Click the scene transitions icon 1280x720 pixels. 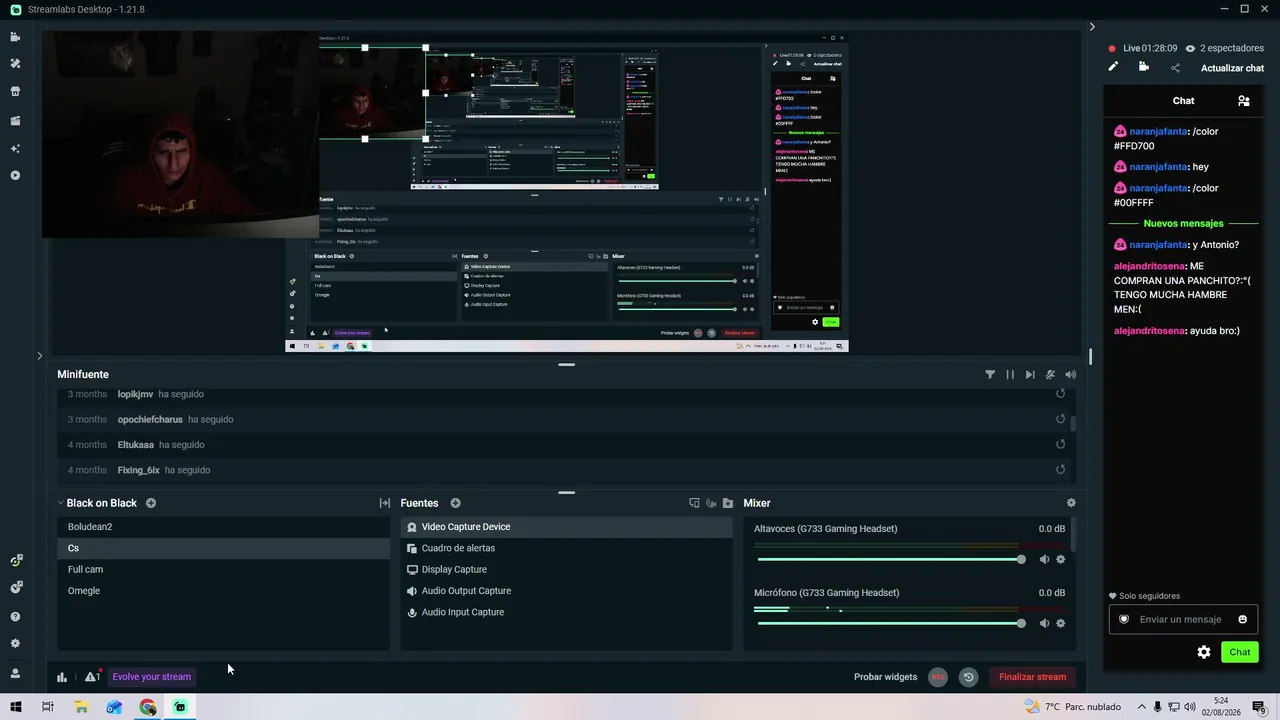385,503
